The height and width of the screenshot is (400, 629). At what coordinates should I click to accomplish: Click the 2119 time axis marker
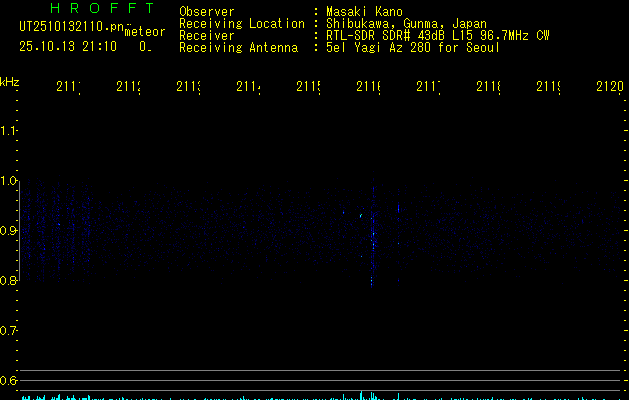point(548,87)
